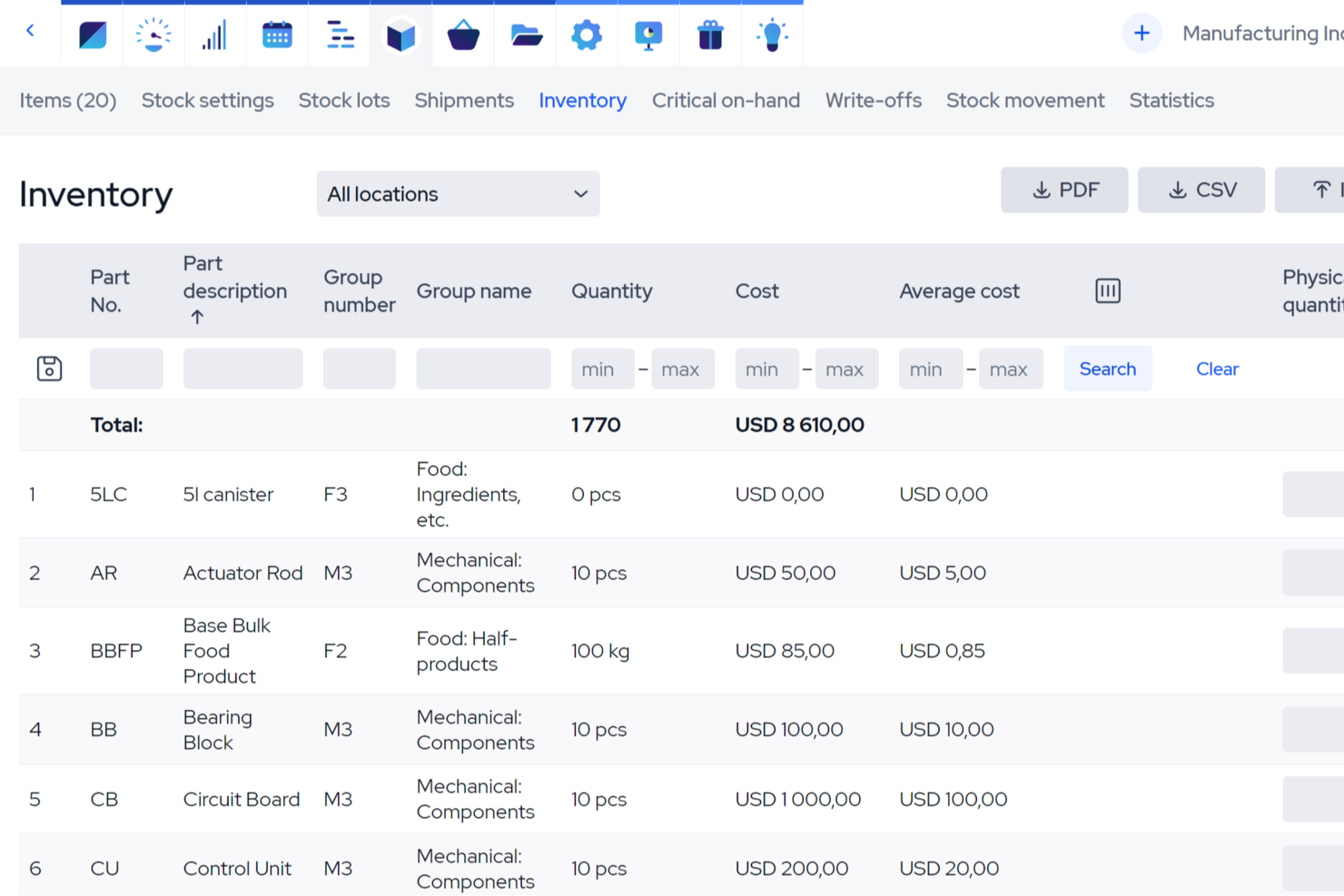Click the back chevron at top left
Screen dimensions: 1344x896
click(x=30, y=30)
